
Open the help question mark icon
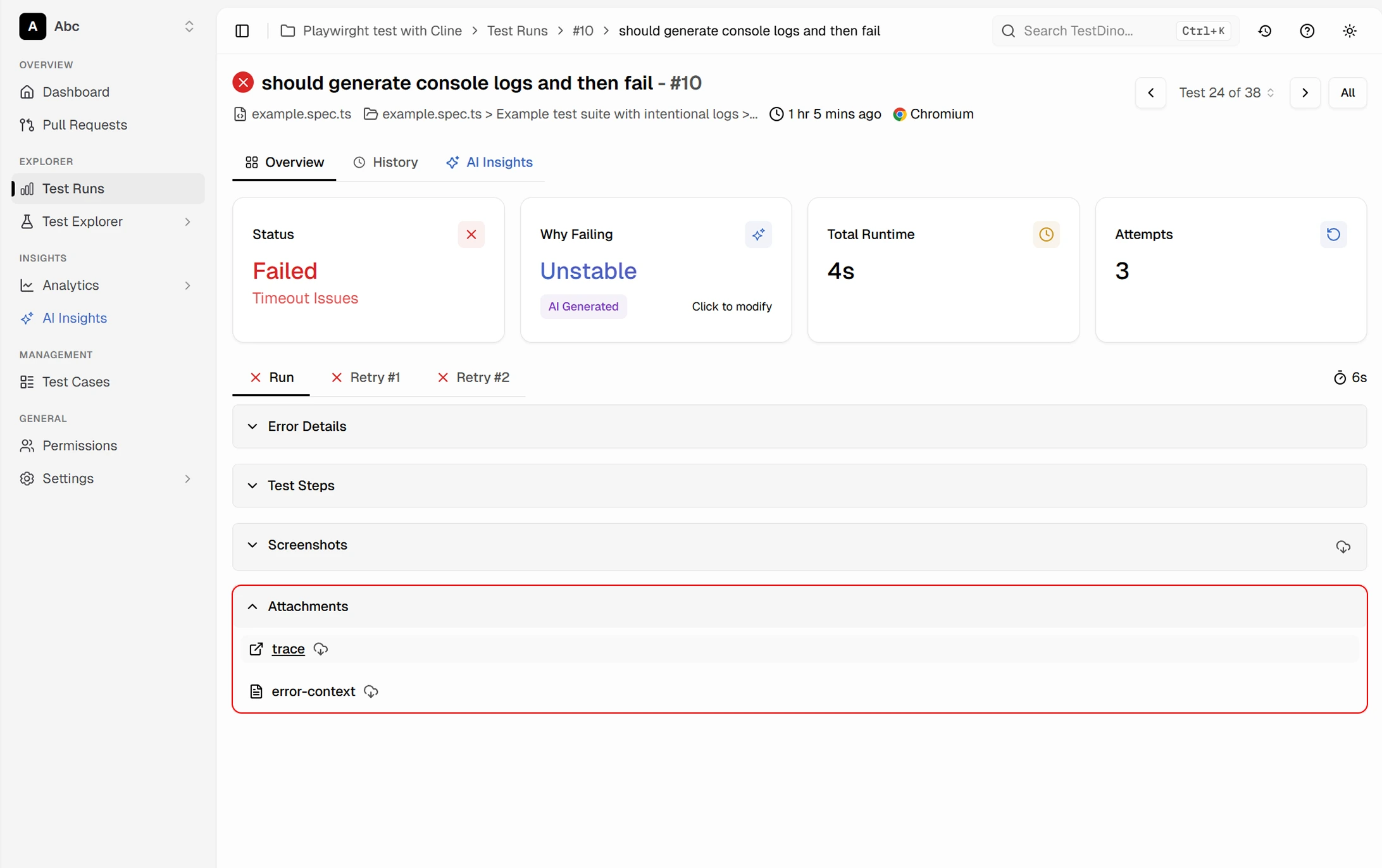1307,31
